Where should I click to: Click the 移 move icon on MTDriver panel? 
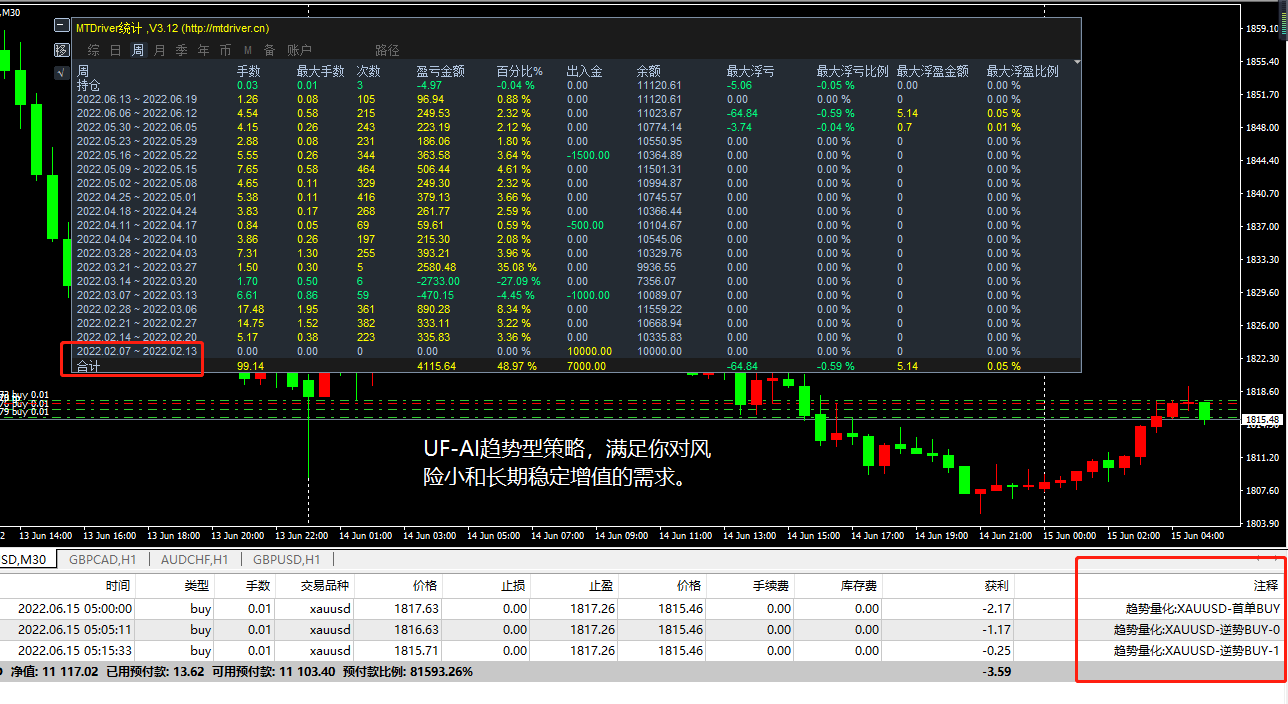(x=61, y=50)
